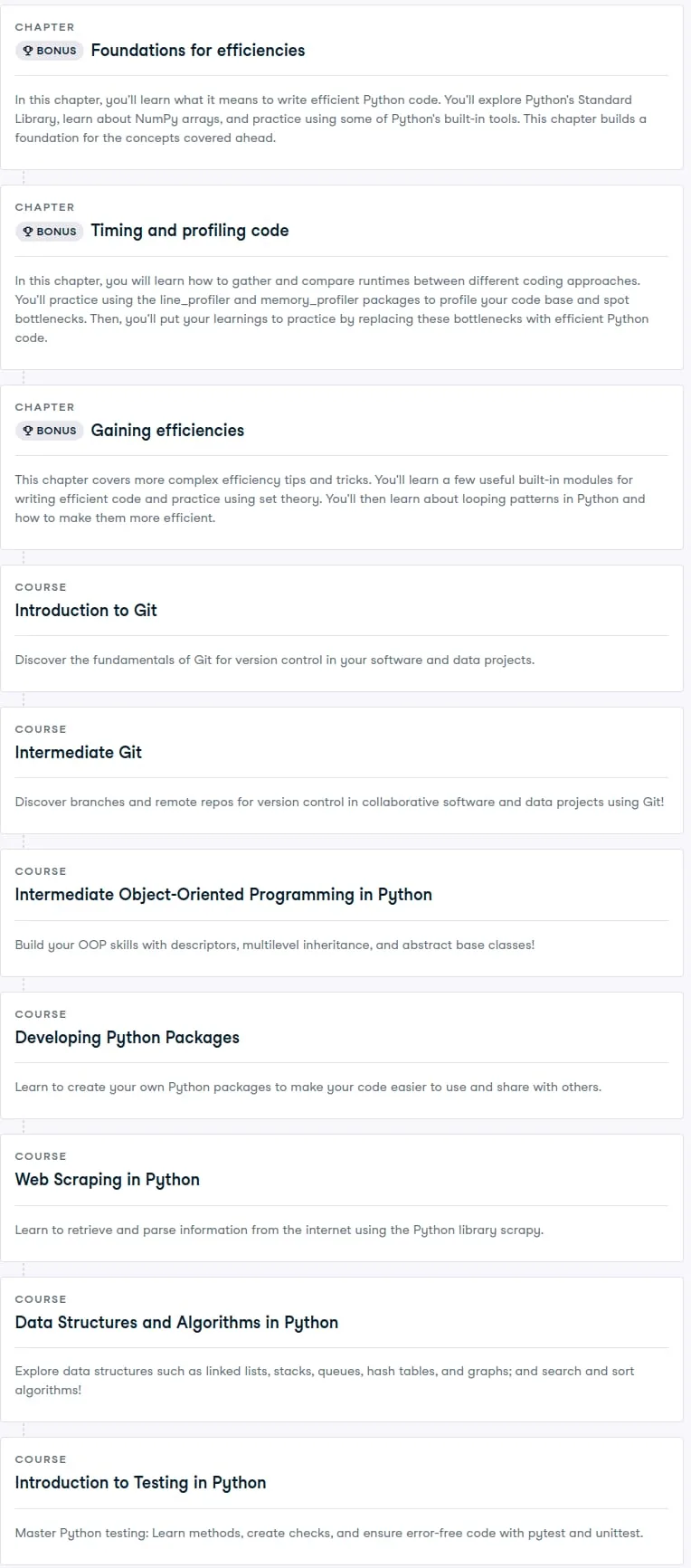The image size is (691, 1568).
Task: Open Intermediate Object-Oriented Programming in Python
Action: pos(223,895)
